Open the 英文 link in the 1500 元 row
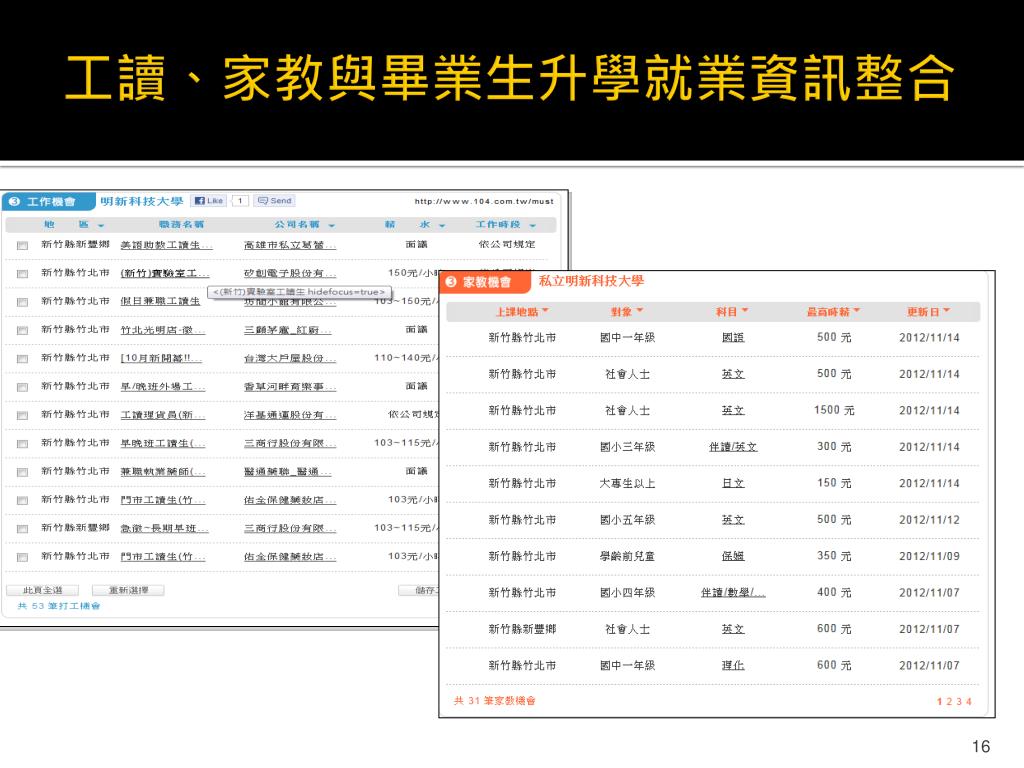 tap(733, 411)
